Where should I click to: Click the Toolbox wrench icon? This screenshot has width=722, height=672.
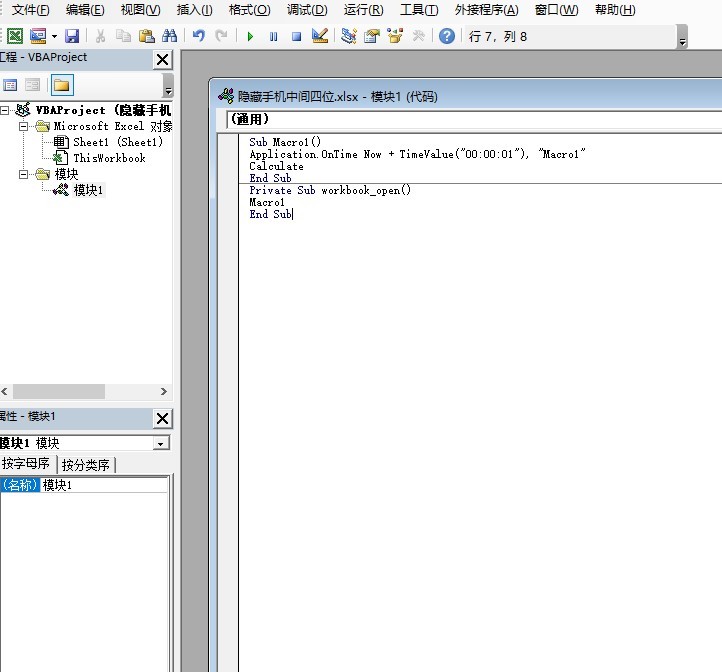click(x=418, y=36)
